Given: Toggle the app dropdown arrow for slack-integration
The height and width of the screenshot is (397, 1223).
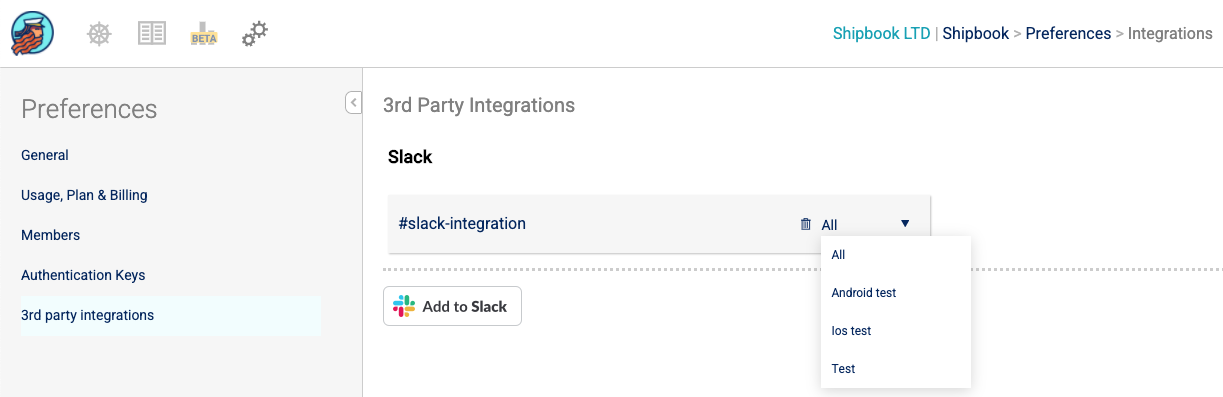Looking at the screenshot, I should tap(905, 224).
